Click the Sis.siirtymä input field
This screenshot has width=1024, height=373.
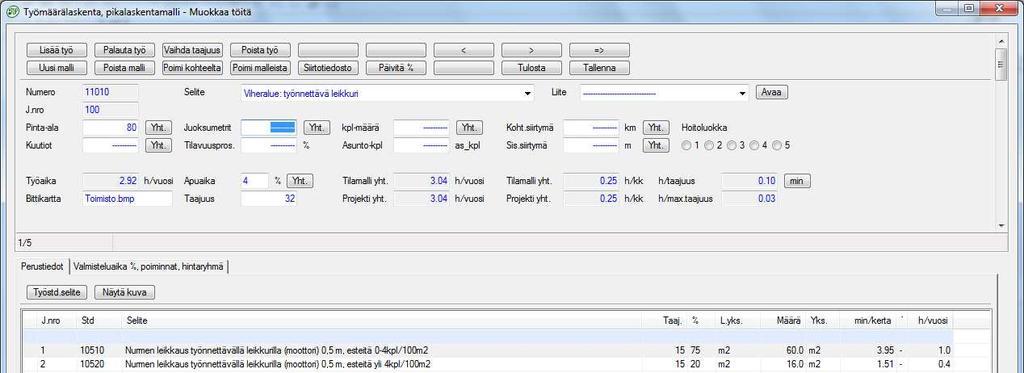(x=591, y=146)
